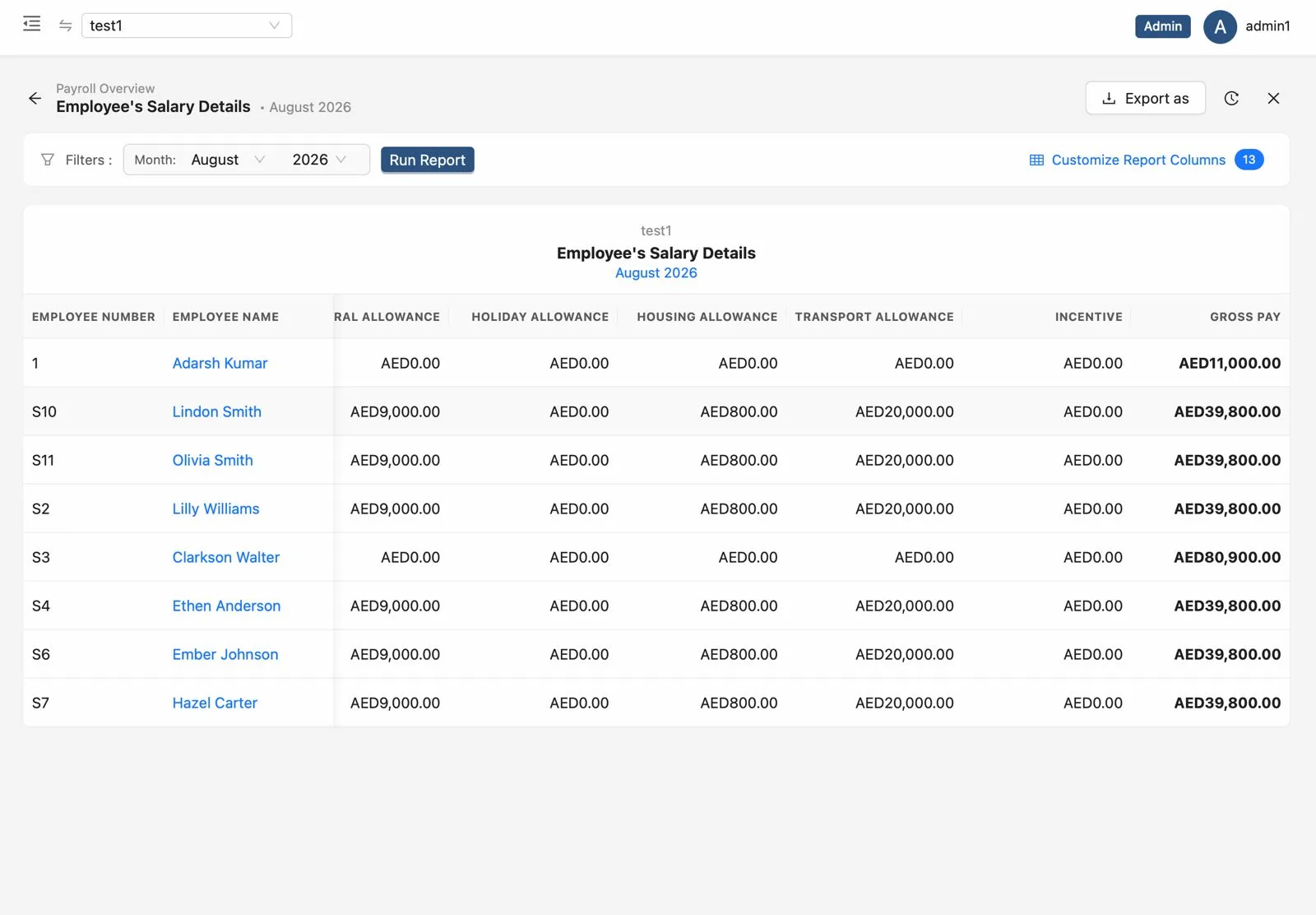This screenshot has height=915, width=1316.
Task: Run the report
Action: coord(428,160)
